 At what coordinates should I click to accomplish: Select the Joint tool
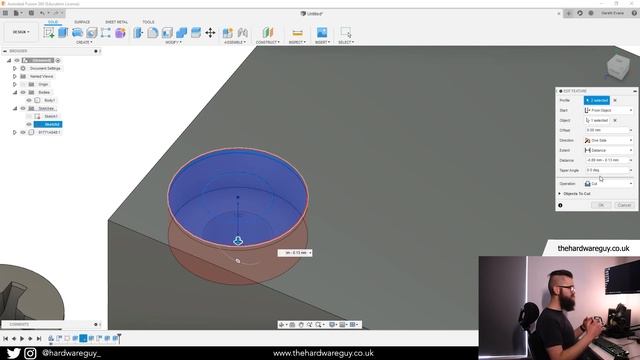click(242, 33)
